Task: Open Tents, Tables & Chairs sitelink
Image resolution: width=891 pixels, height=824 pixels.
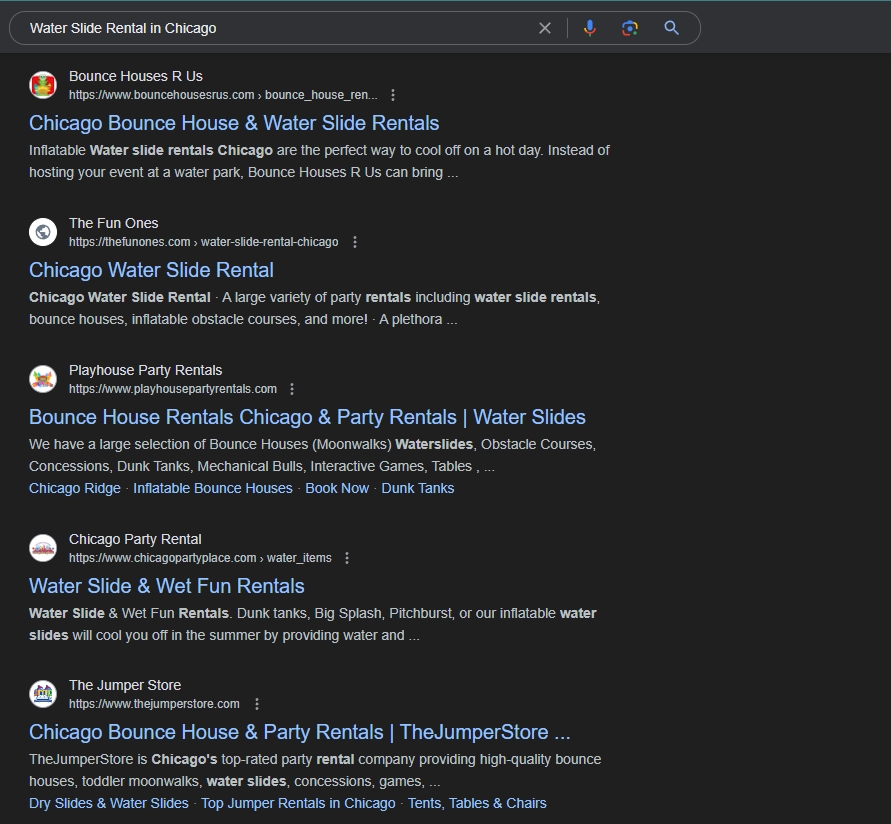Action: click(x=477, y=803)
